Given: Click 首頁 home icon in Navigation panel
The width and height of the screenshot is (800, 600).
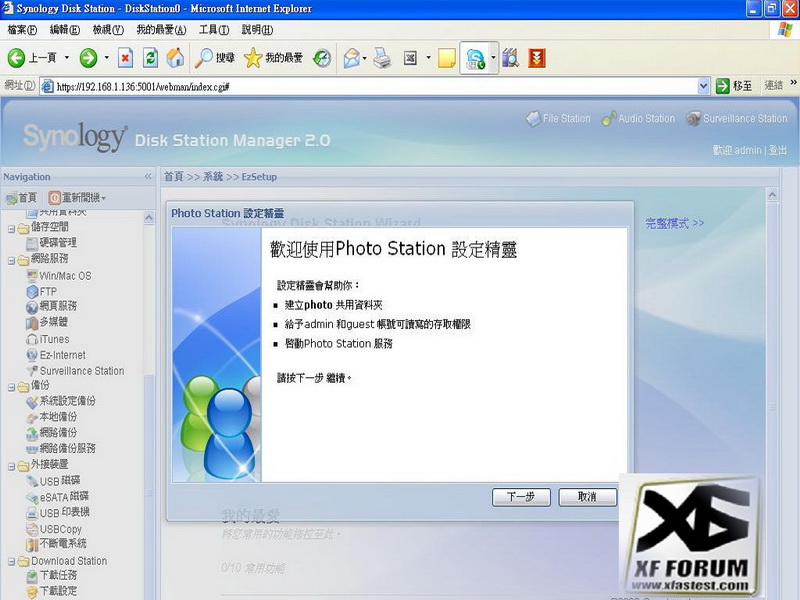Looking at the screenshot, I should [x=21, y=198].
